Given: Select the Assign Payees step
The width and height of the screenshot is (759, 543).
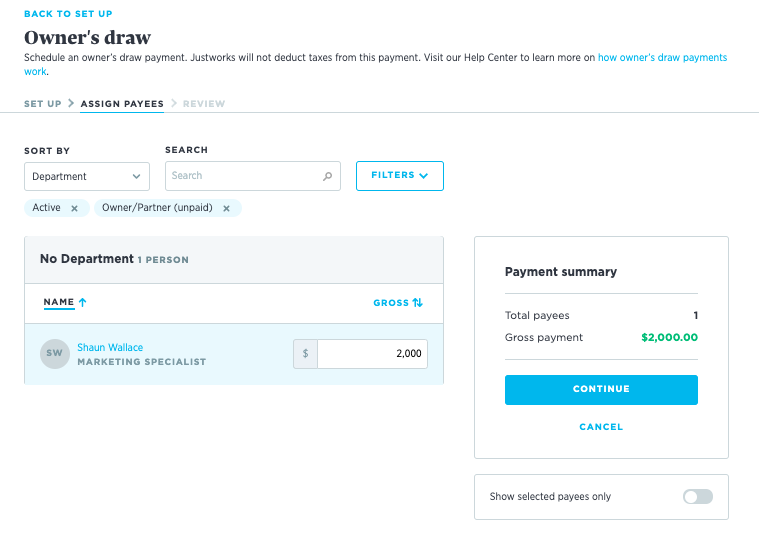Looking at the screenshot, I should [122, 104].
